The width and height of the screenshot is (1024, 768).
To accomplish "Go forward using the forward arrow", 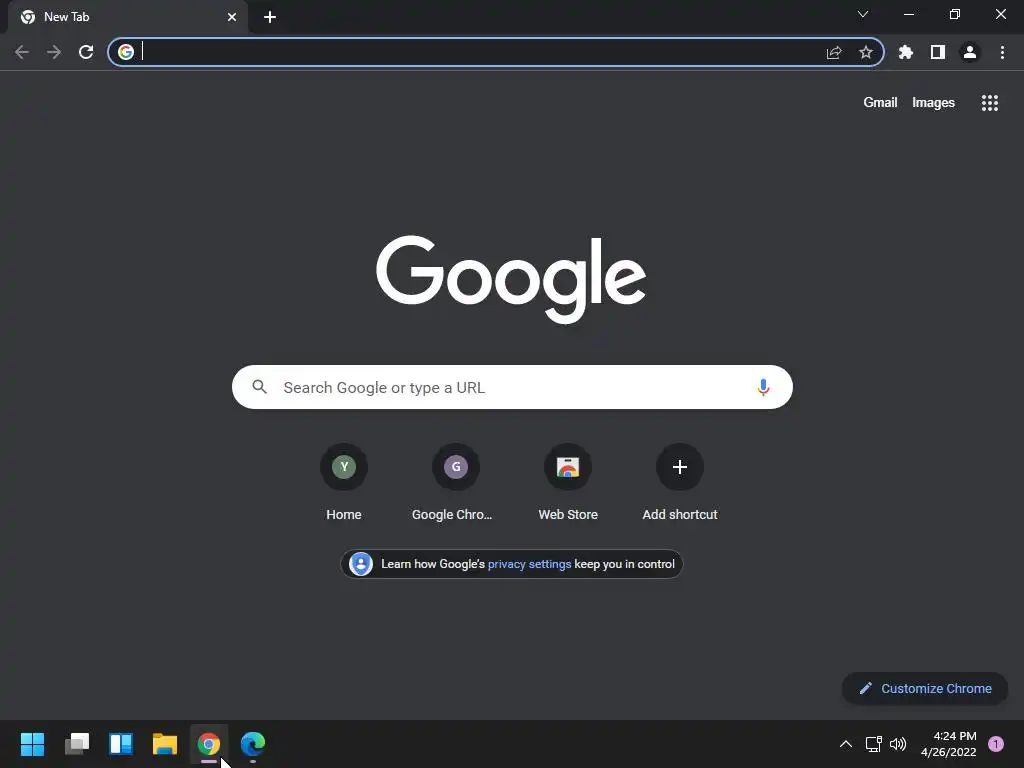I will tap(54, 52).
